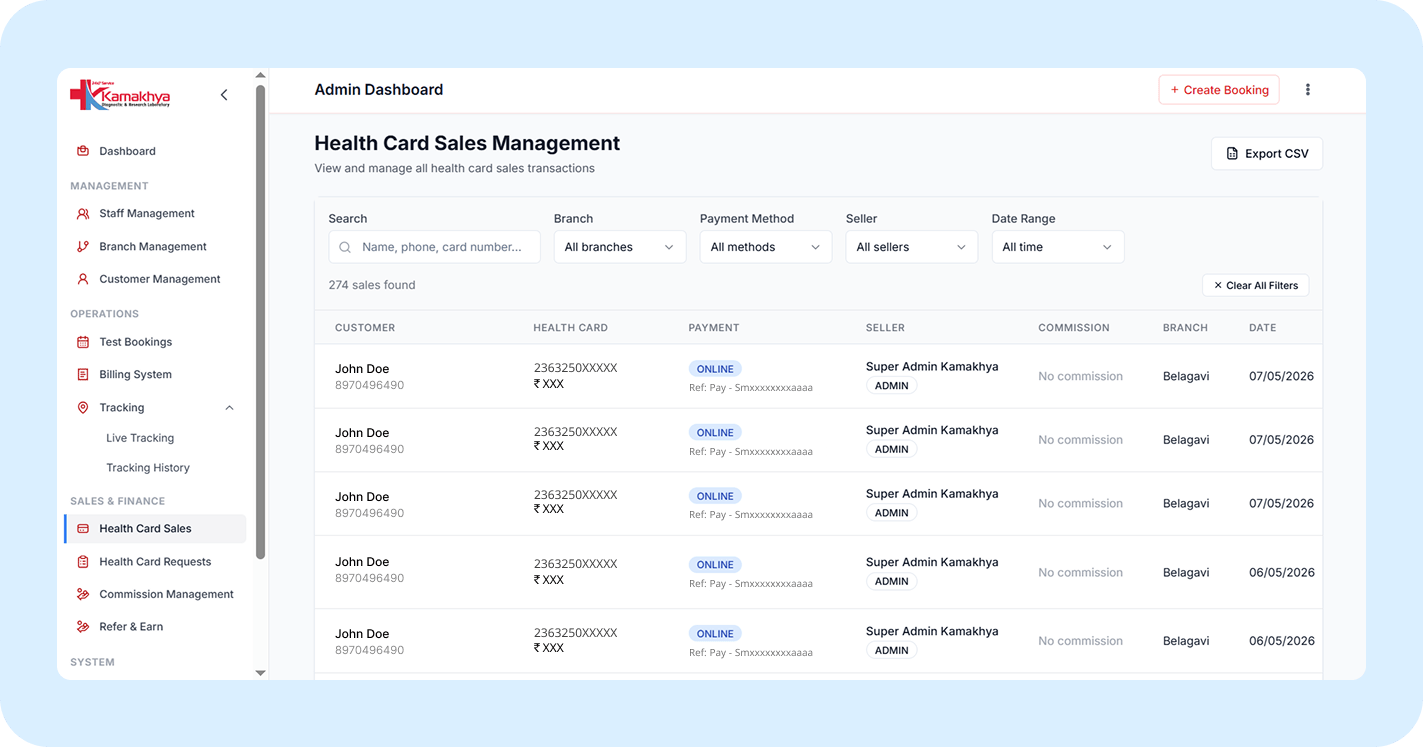This screenshot has height=747, width=1423.
Task: Go to Health Card Requests
Action: click(x=155, y=562)
